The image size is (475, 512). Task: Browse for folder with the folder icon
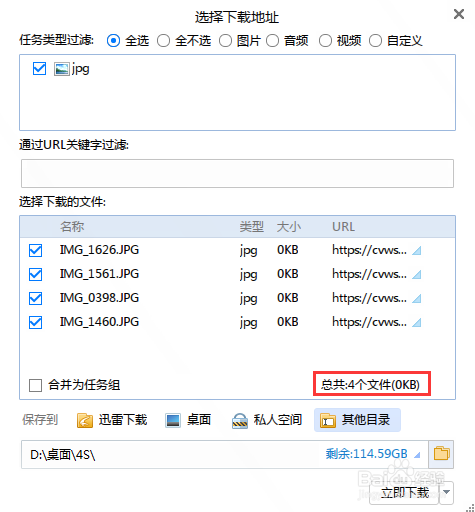(x=441, y=454)
